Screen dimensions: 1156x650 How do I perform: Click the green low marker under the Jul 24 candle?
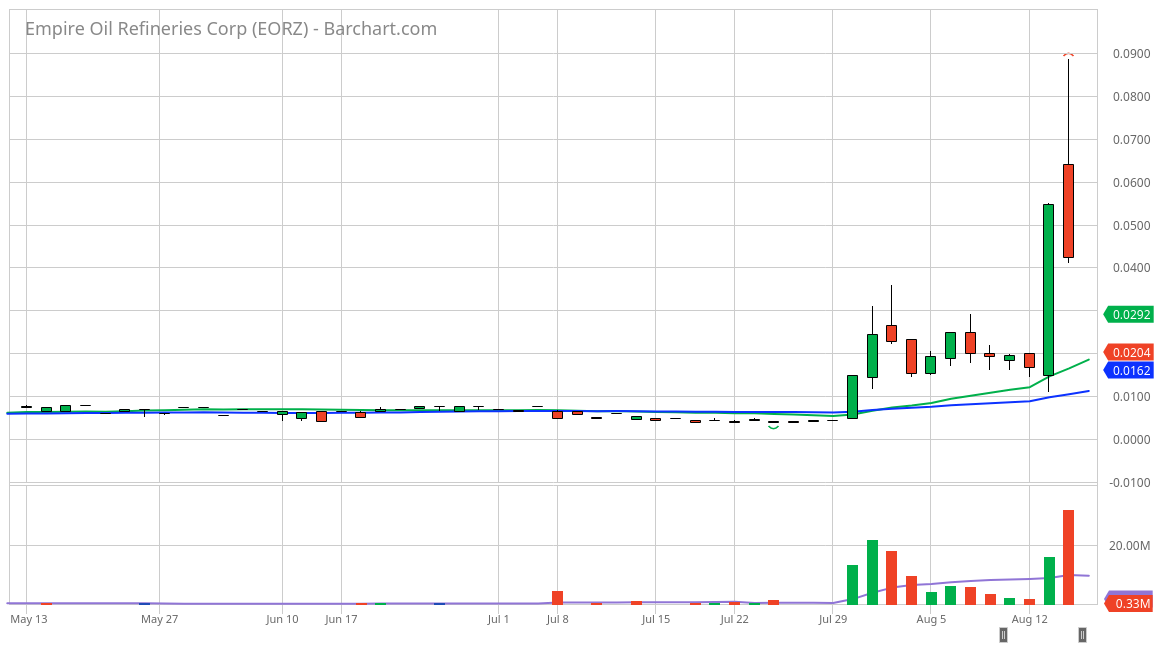pos(773,427)
